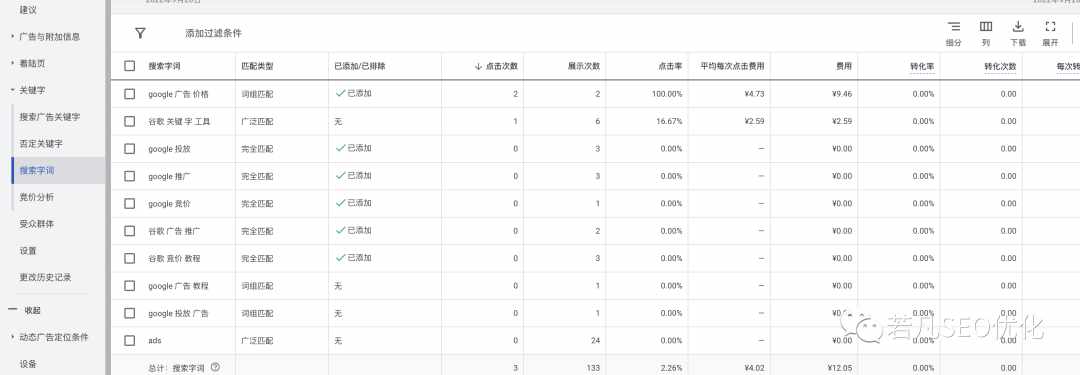Viewport: 1080px width, 375px height.
Task: Click the total cost ¥12.05
Action: tap(840, 368)
